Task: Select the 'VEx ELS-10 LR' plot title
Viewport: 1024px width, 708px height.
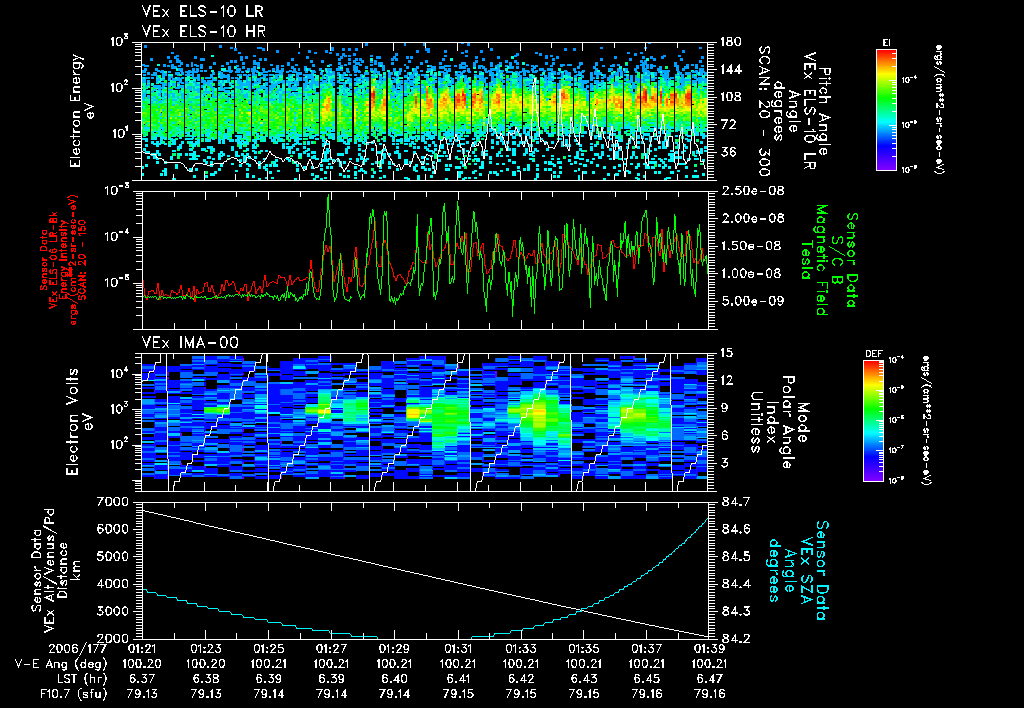Action: [204, 11]
